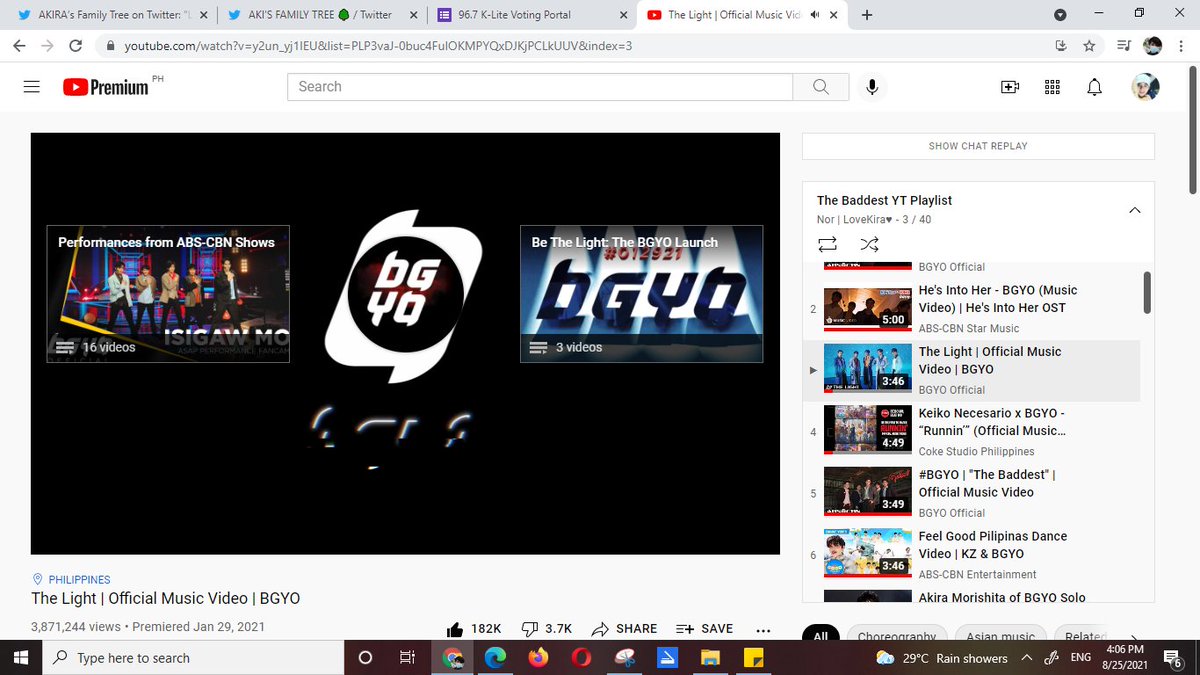
Task: Open Firefox from taskbar
Action: coord(539,658)
